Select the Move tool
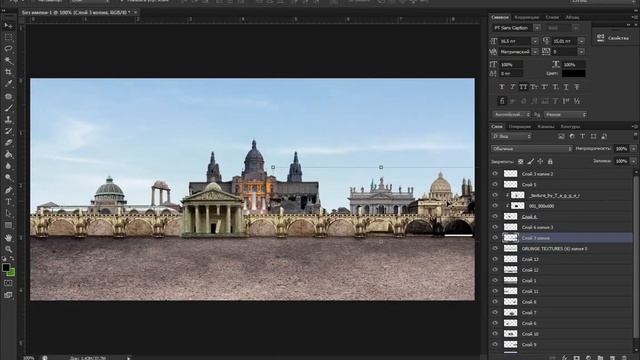 pyautogui.click(x=8, y=26)
